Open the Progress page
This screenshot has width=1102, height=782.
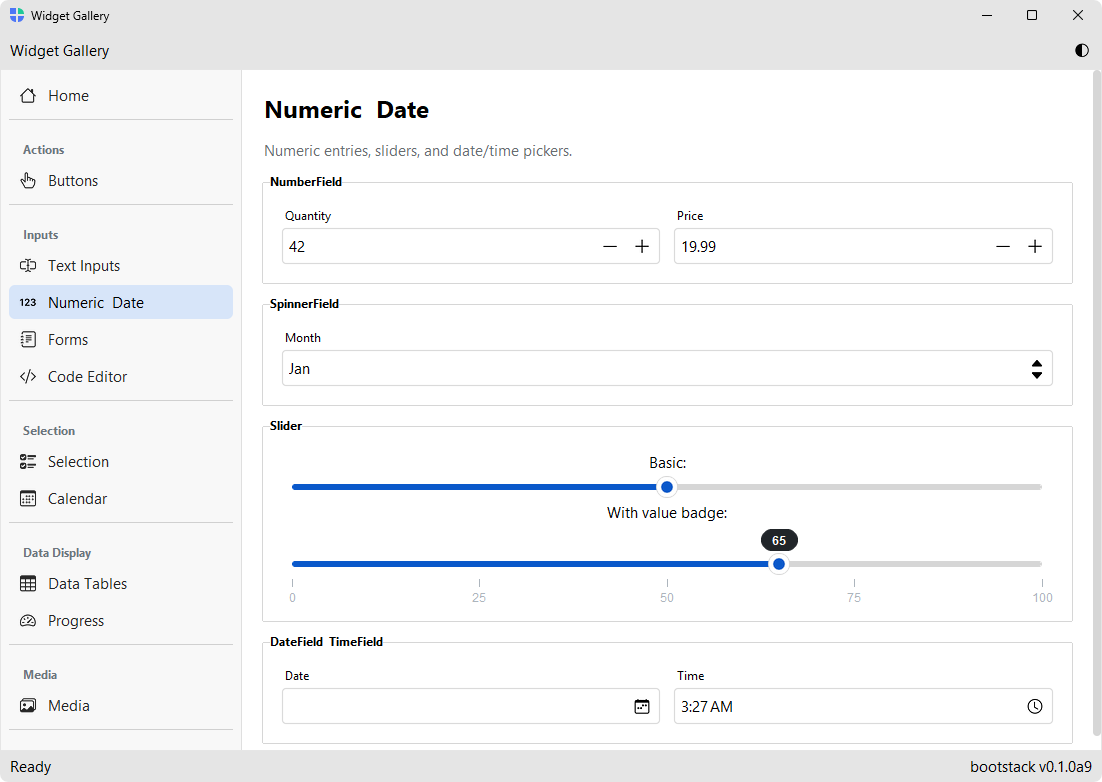pos(121,621)
